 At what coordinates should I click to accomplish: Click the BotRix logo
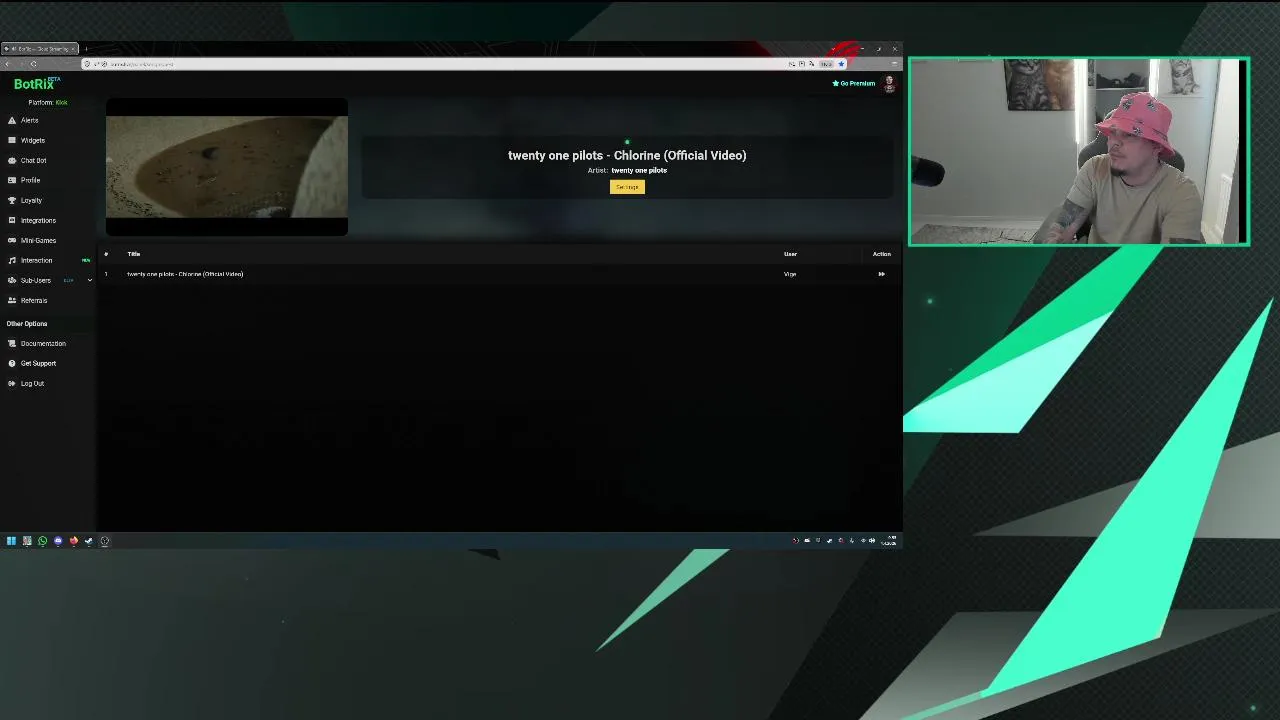coord(36,84)
